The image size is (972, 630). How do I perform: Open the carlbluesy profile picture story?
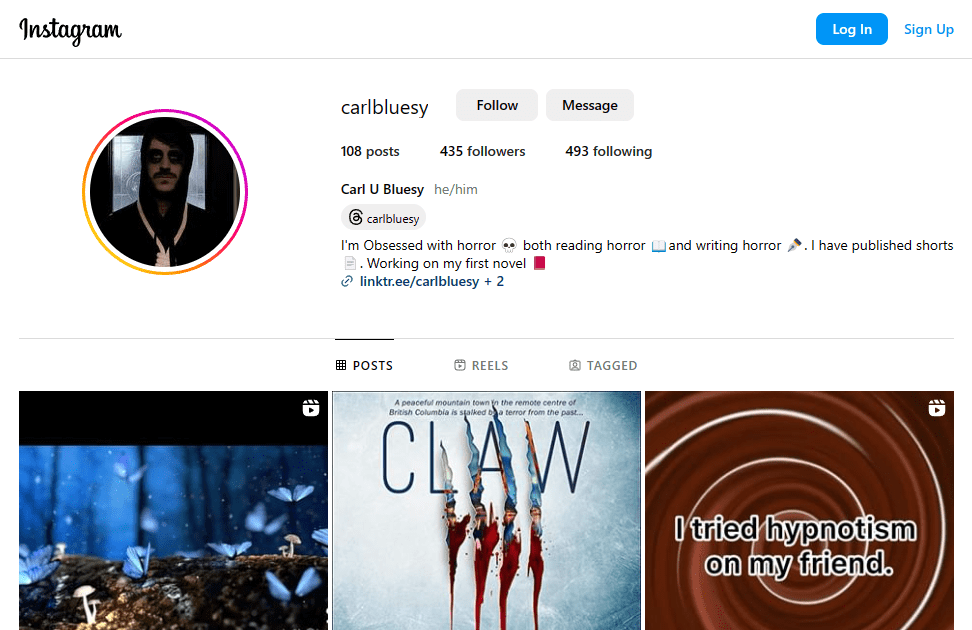coord(165,192)
